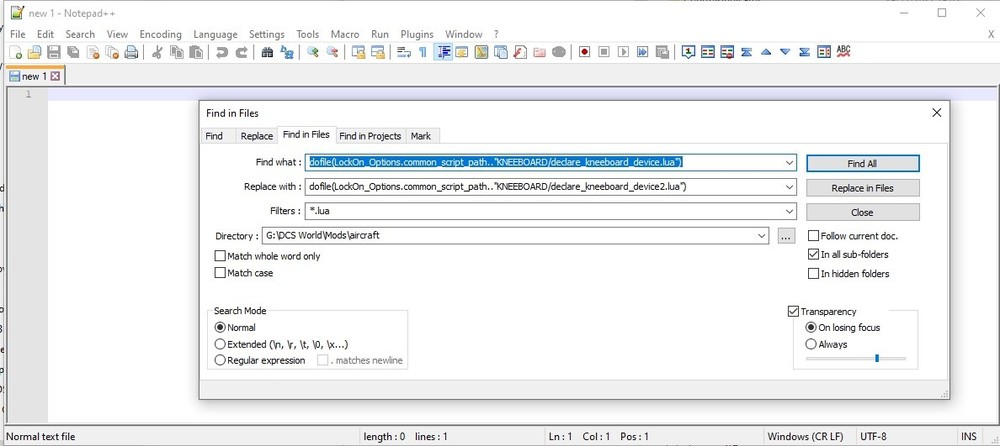Screen dimensions: 1000x446
Task: Close the new 1 document tab
Action: (x=55, y=77)
